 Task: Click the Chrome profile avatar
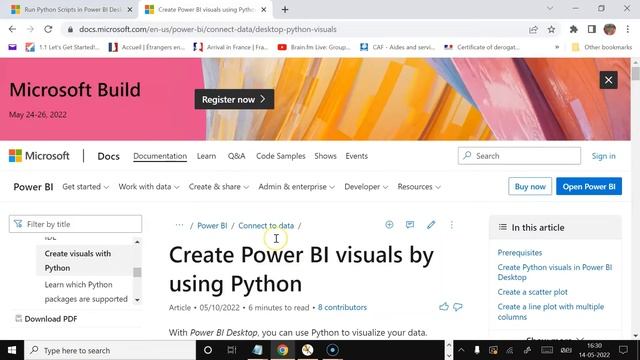[x=610, y=29]
